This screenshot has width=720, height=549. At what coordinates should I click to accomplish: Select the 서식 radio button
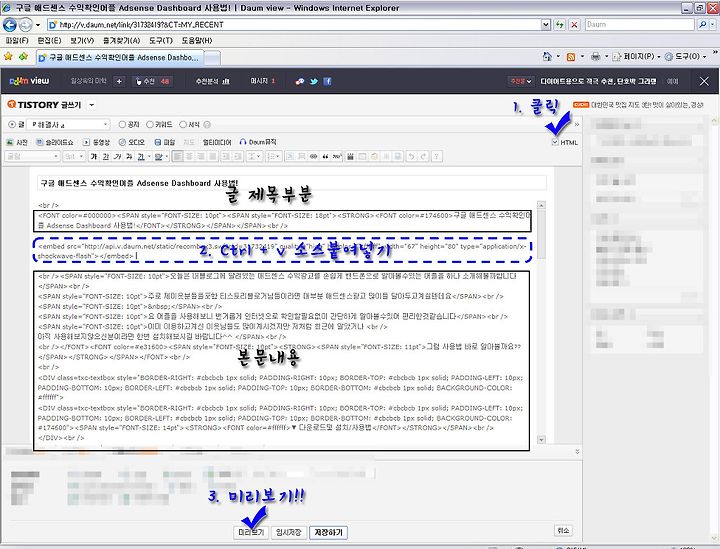183,124
